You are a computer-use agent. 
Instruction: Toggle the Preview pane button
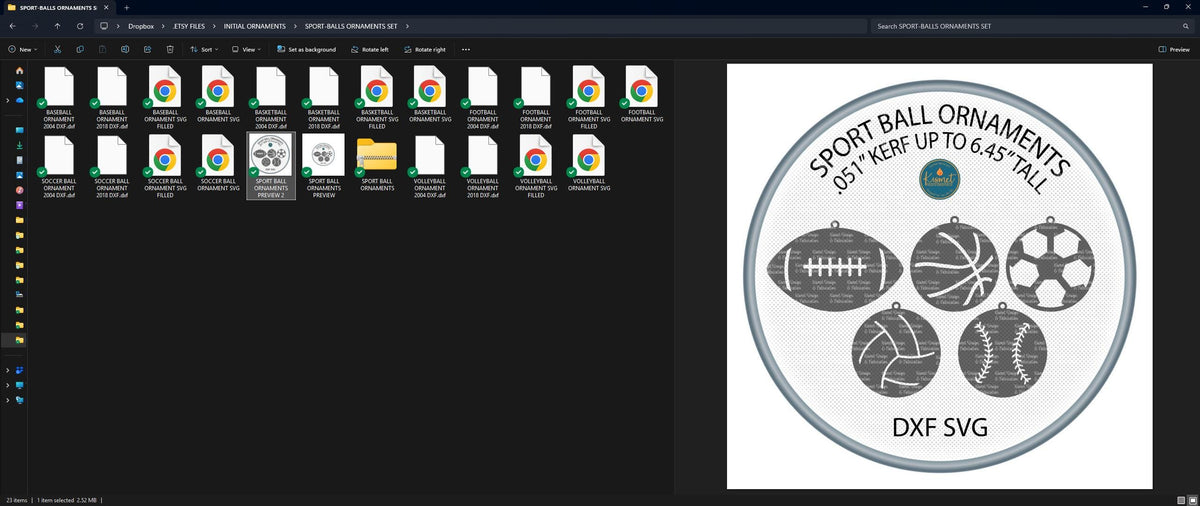1175,49
